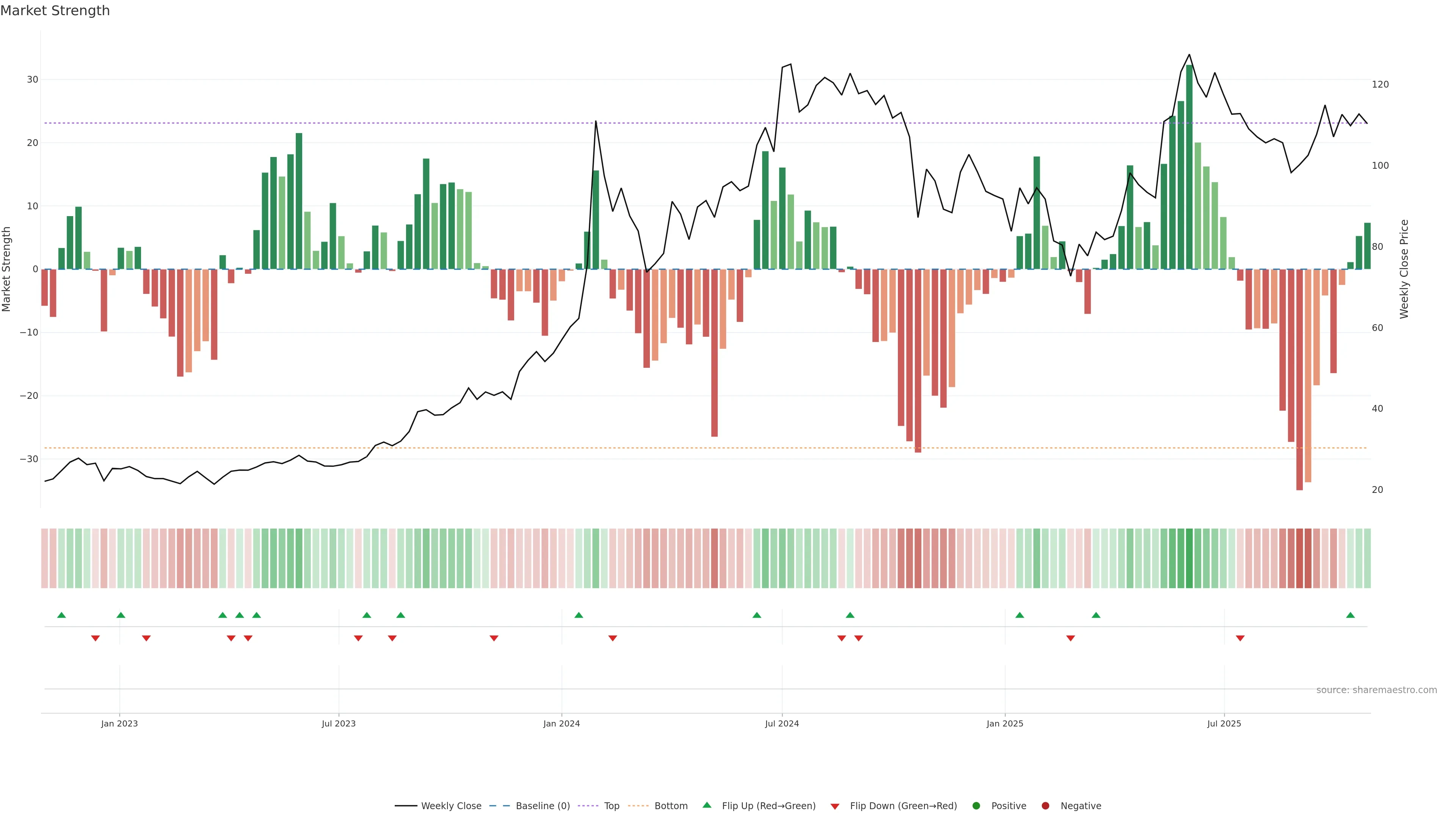1456x819 pixels.
Task: Click the last green flip-up triangle marker
Action: pos(1350,615)
